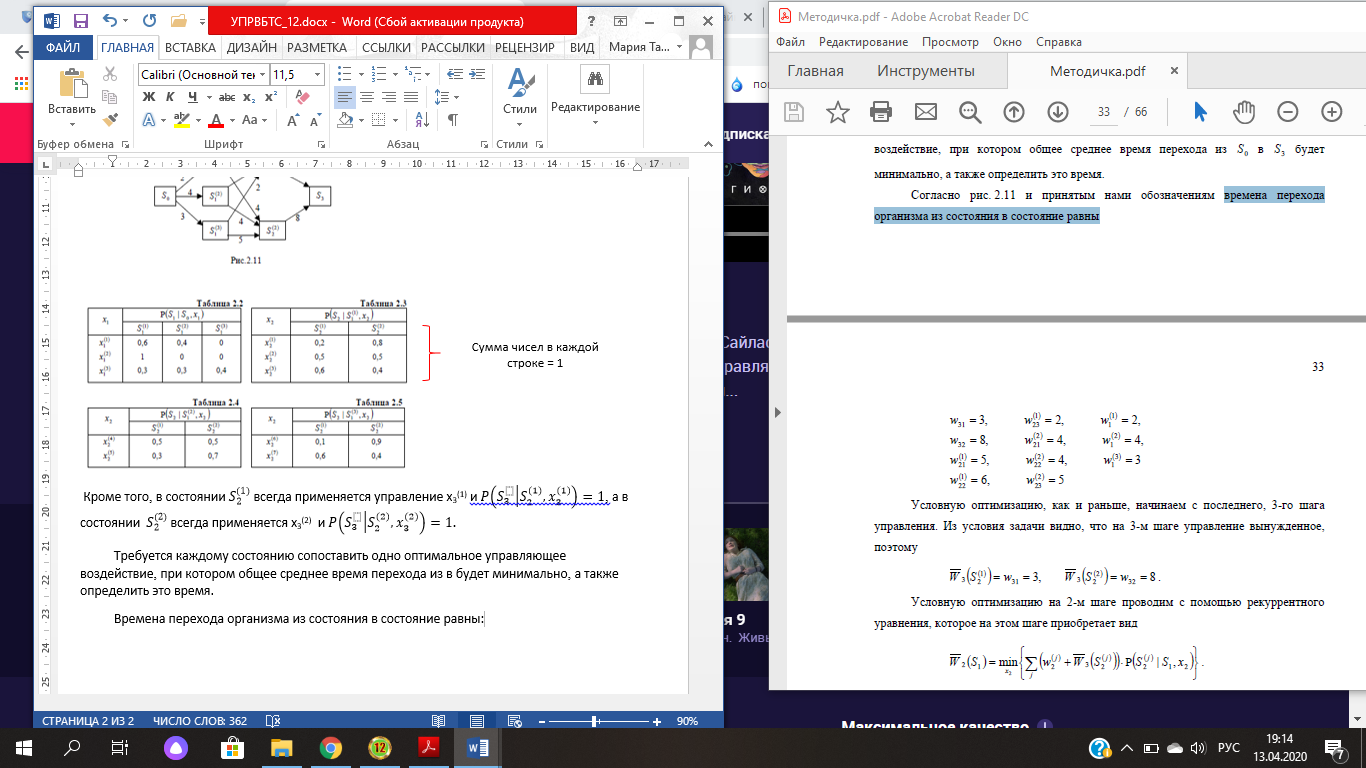This screenshot has width=1366, height=768.
Task: Select the Hand pan tool in Acrobat
Action: pyautogui.click(x=1244, y=111)
